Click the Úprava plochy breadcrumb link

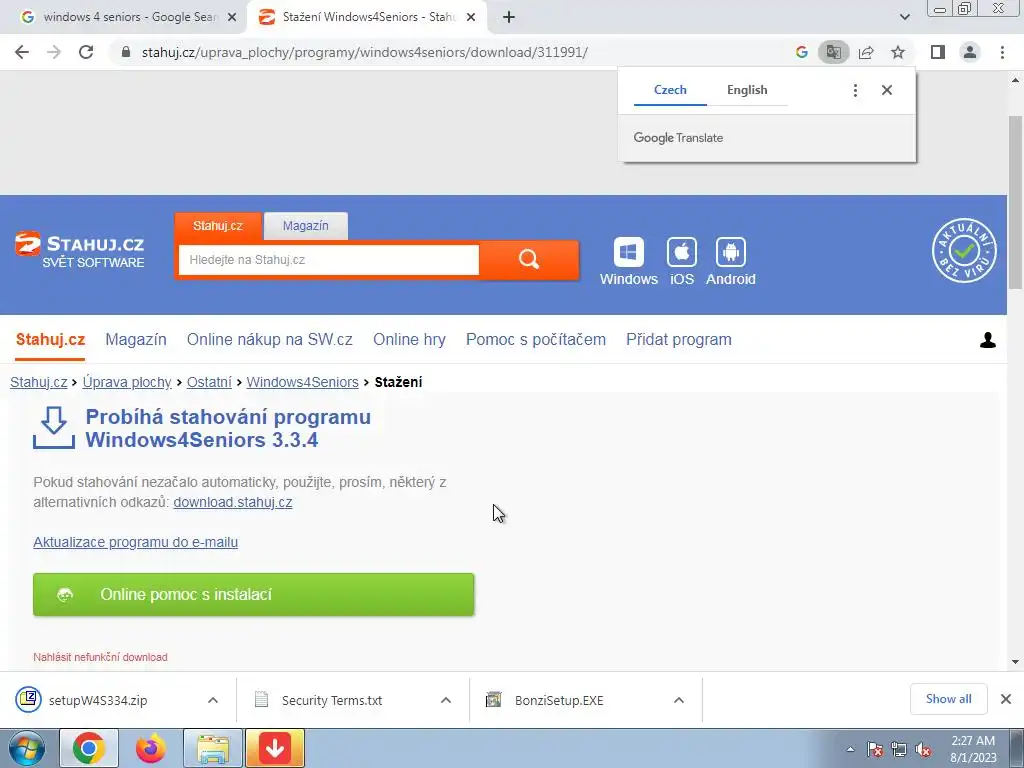click(x=127, y=382)
